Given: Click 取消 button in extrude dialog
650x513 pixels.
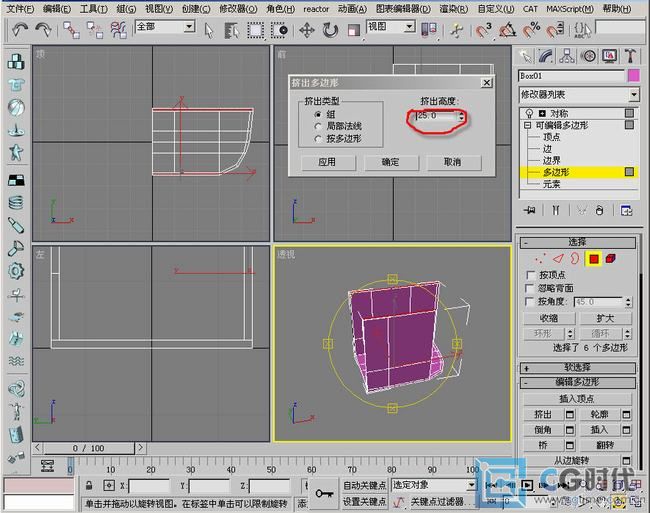Looking at the screenshot, I should [x=453, y=162].
